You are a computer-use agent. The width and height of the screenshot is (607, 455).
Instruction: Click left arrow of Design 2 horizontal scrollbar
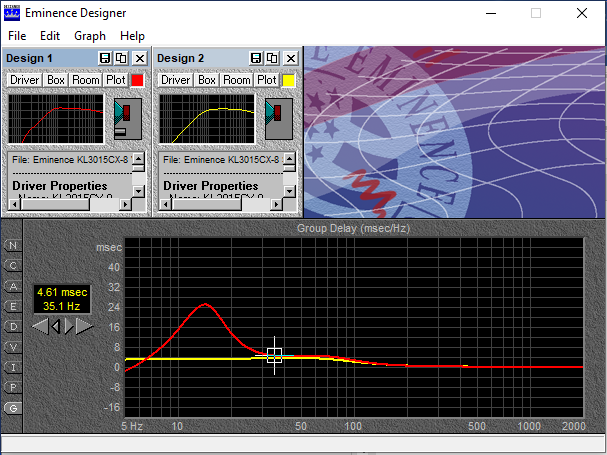click(x=166, y=204)
